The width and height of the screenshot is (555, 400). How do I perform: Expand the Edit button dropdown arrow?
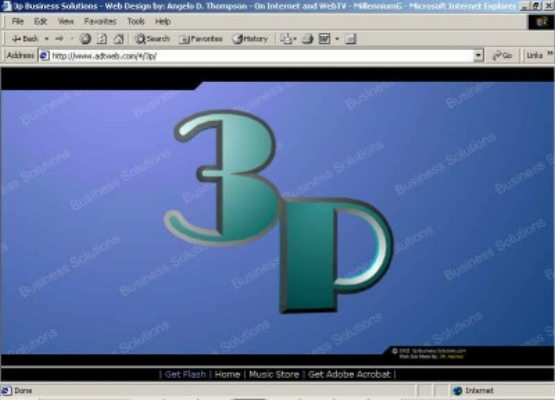click(337, 39)
